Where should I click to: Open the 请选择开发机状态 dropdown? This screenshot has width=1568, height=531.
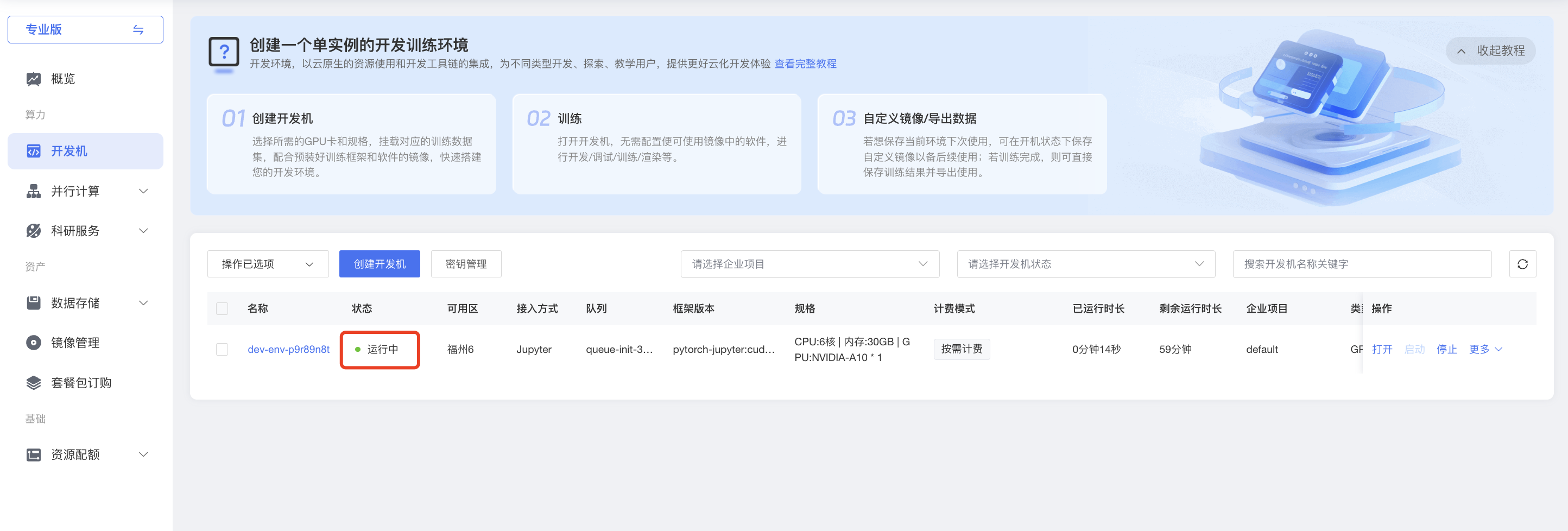tap(1086, 264)
